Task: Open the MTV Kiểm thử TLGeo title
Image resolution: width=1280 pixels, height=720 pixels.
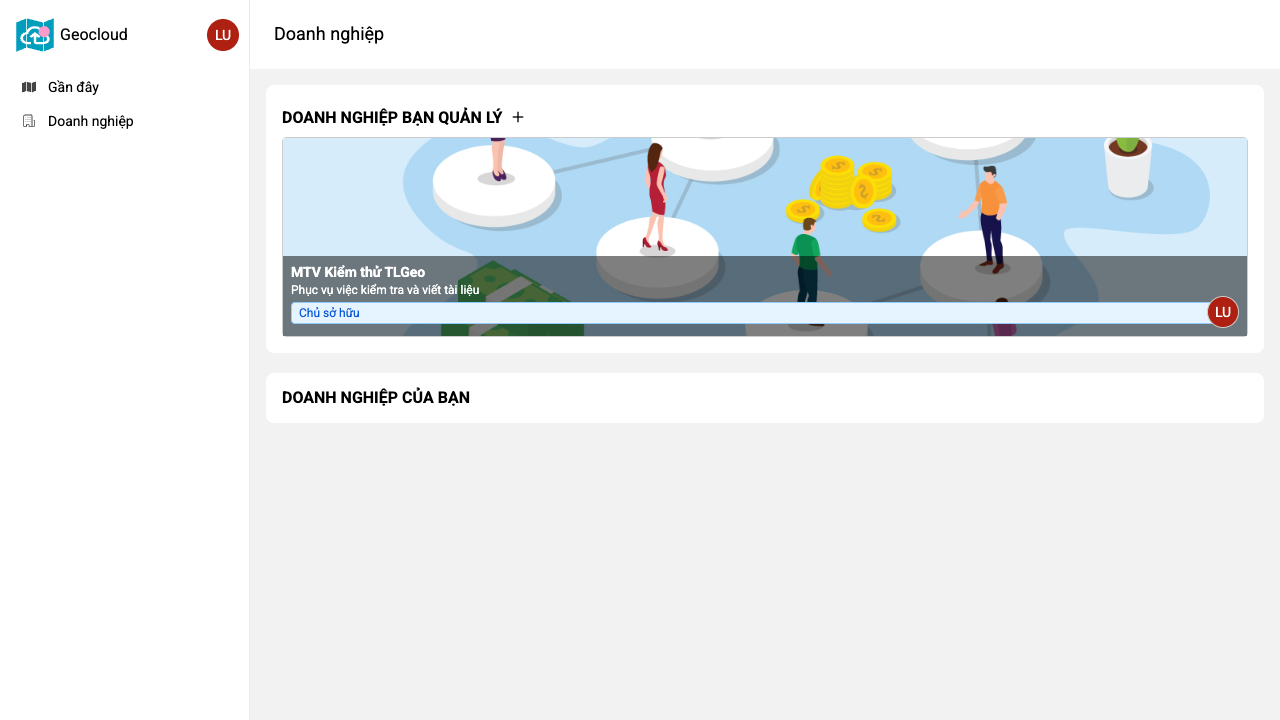Action: pyautogui.click(x=358, y=272)
